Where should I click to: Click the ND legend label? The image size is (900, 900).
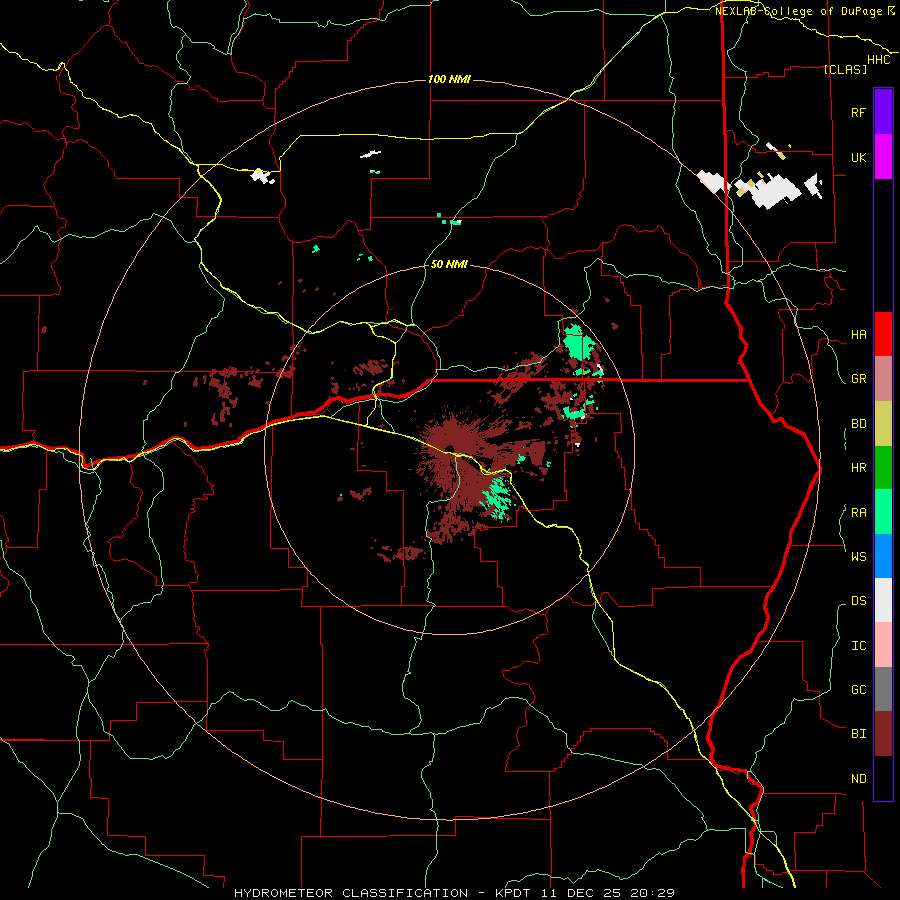(858, 778)
